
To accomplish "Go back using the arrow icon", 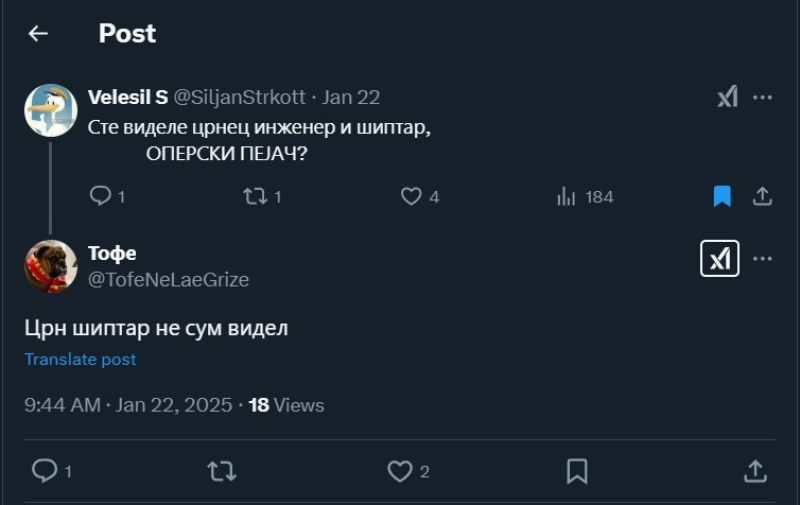I will coord(38,34).
